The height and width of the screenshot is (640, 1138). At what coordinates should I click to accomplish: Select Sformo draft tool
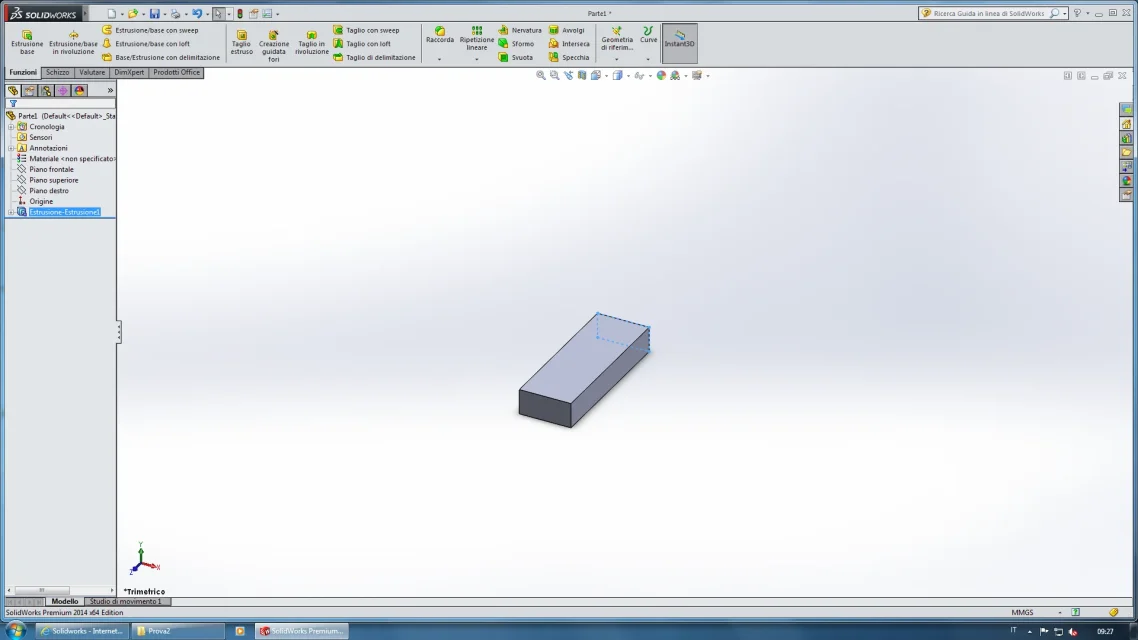pyautogui.click(x=517, y=44)
